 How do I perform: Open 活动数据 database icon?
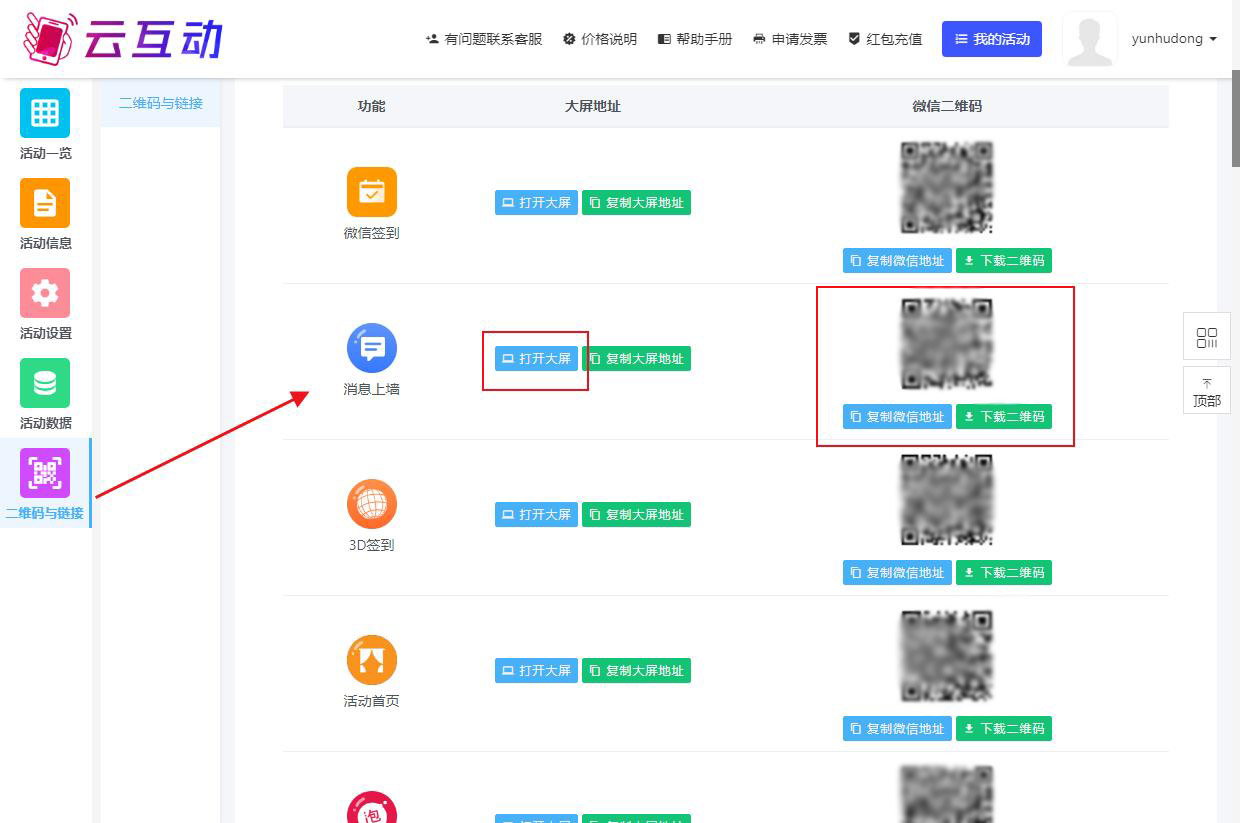[45, 383]
